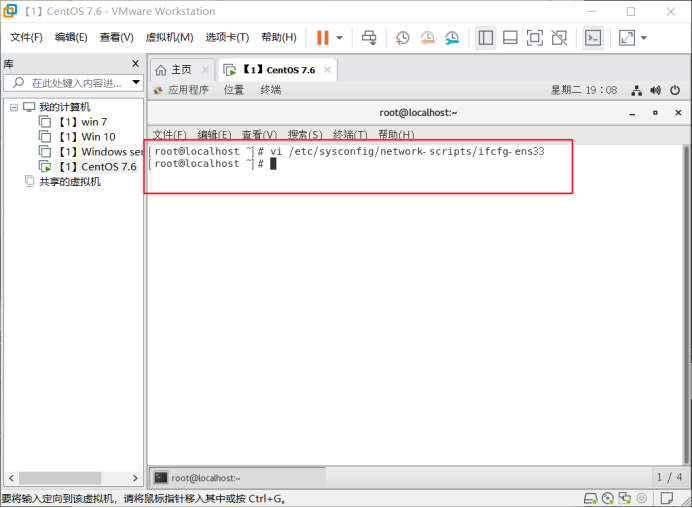Click the network adapter status icon

[625, 499]
